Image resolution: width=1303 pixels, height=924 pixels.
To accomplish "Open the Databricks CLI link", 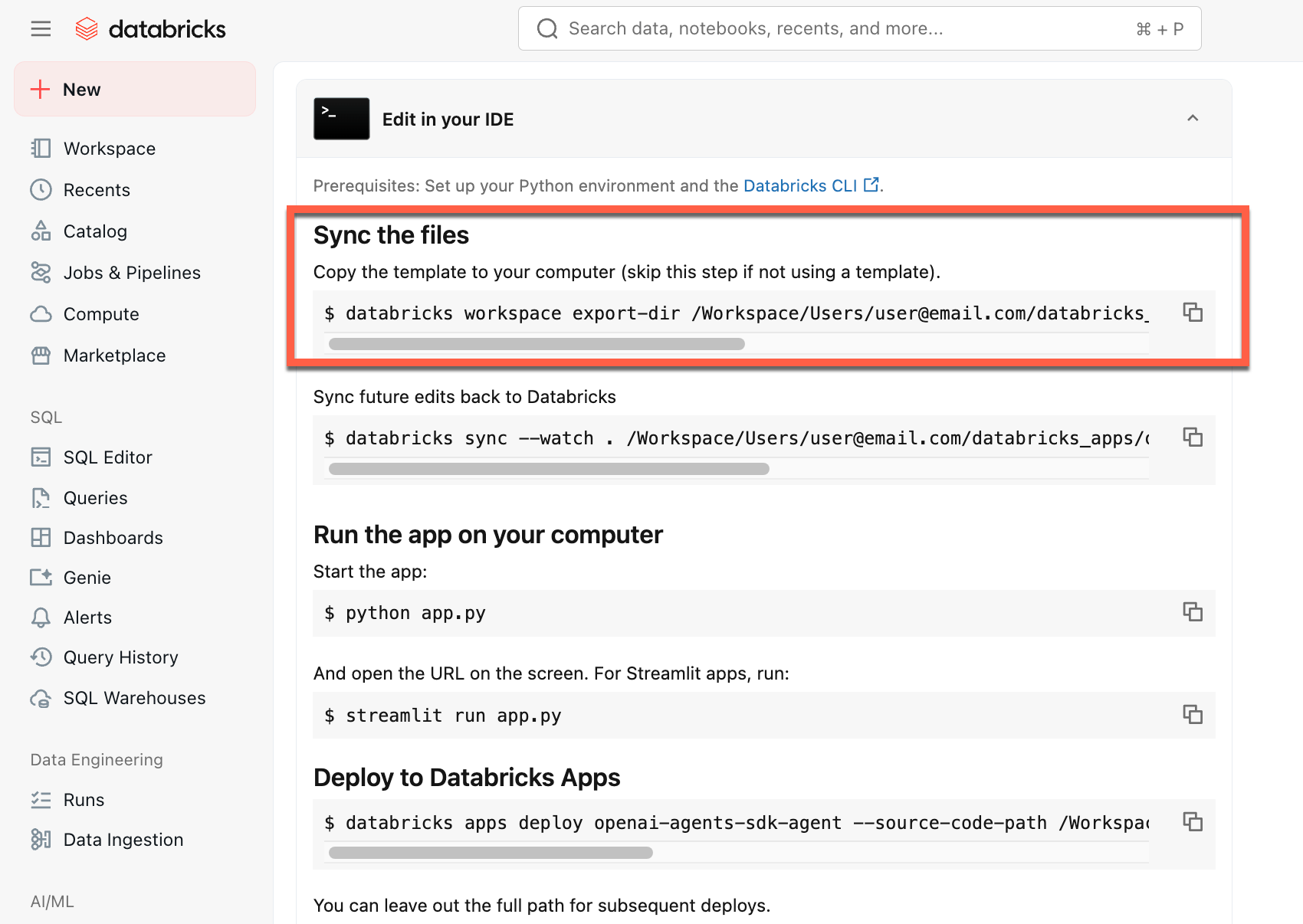I will pos(803,185).
